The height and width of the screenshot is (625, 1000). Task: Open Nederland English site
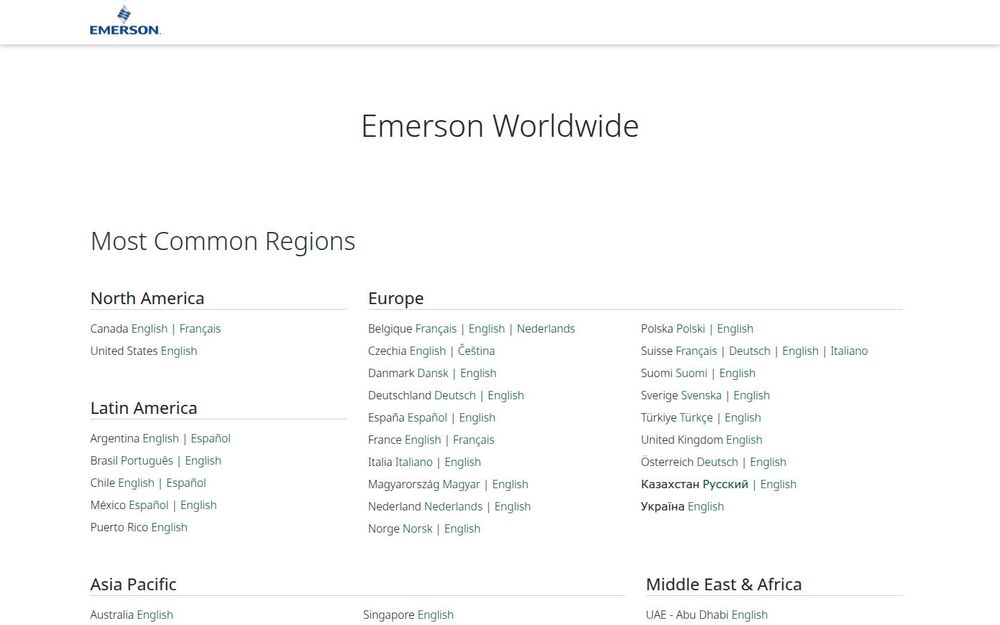(513, 507)
